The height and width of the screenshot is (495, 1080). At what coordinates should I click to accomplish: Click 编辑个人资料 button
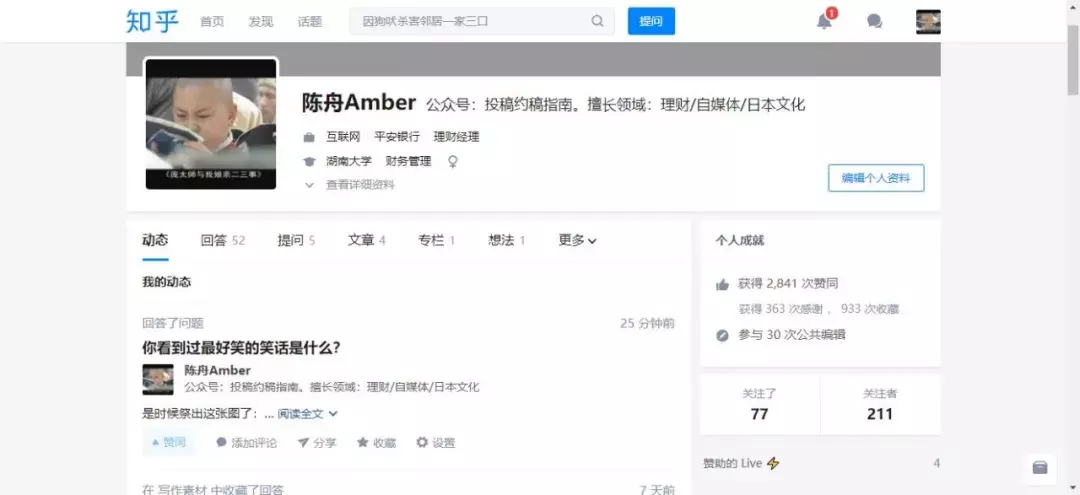(876, 178)
